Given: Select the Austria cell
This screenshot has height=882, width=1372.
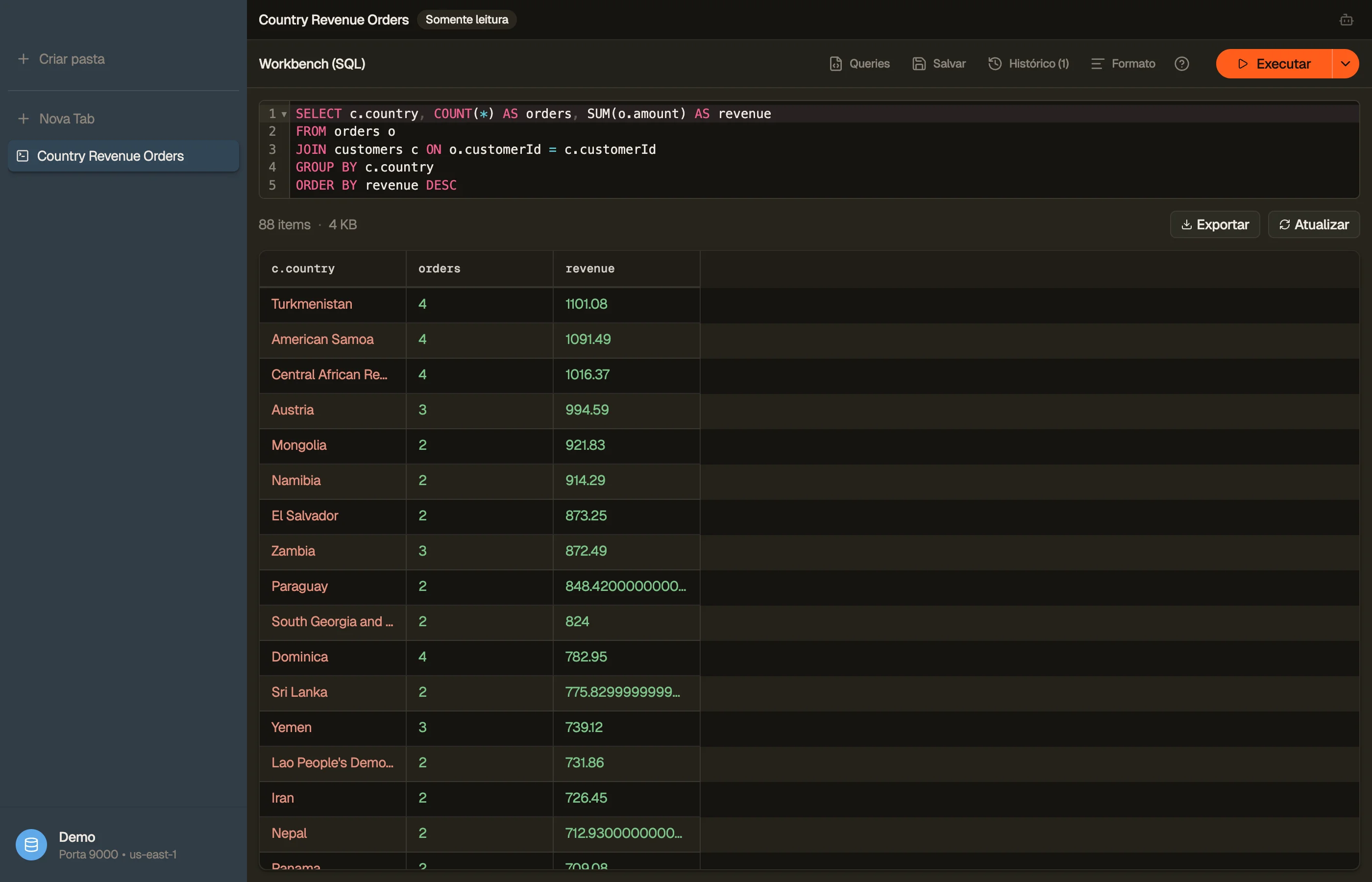Looking at the screenshot, I should click(x=333, y=410).
